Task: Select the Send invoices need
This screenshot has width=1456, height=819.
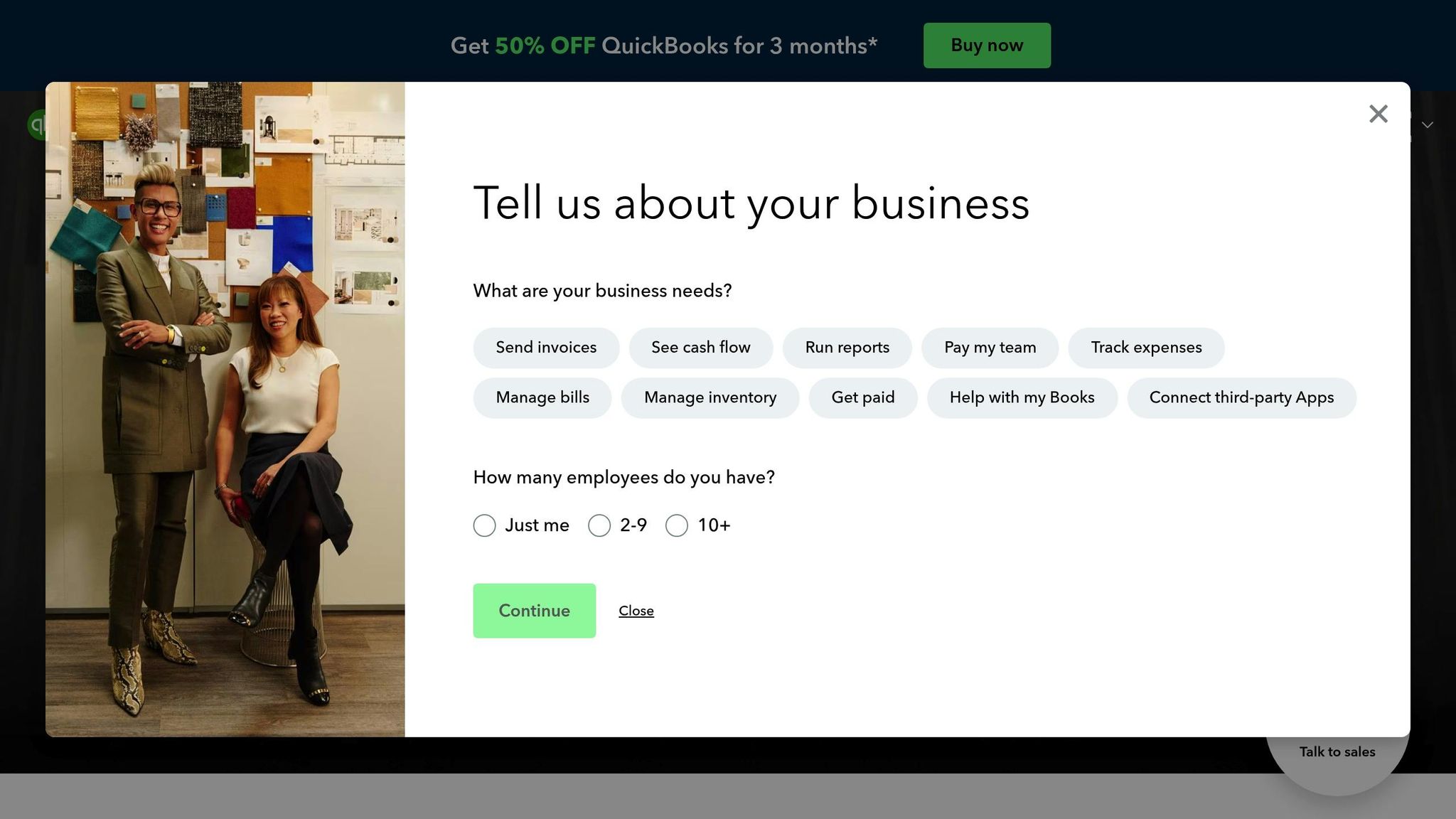Action: (x=546, y=348)
